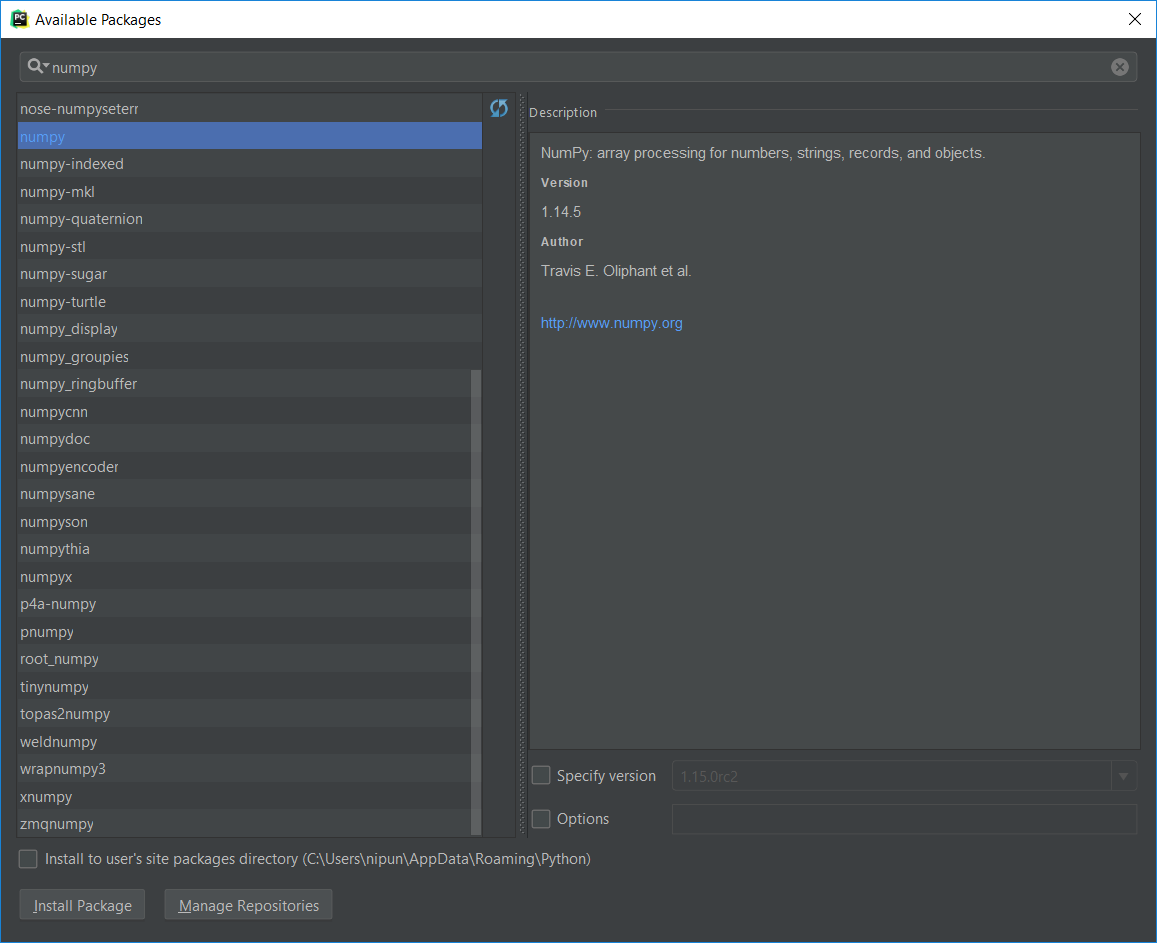This screenshot has width=1157, height=943.
Task: Click the Options text input field
Action: pyautogui.click(x=904, y=819)
